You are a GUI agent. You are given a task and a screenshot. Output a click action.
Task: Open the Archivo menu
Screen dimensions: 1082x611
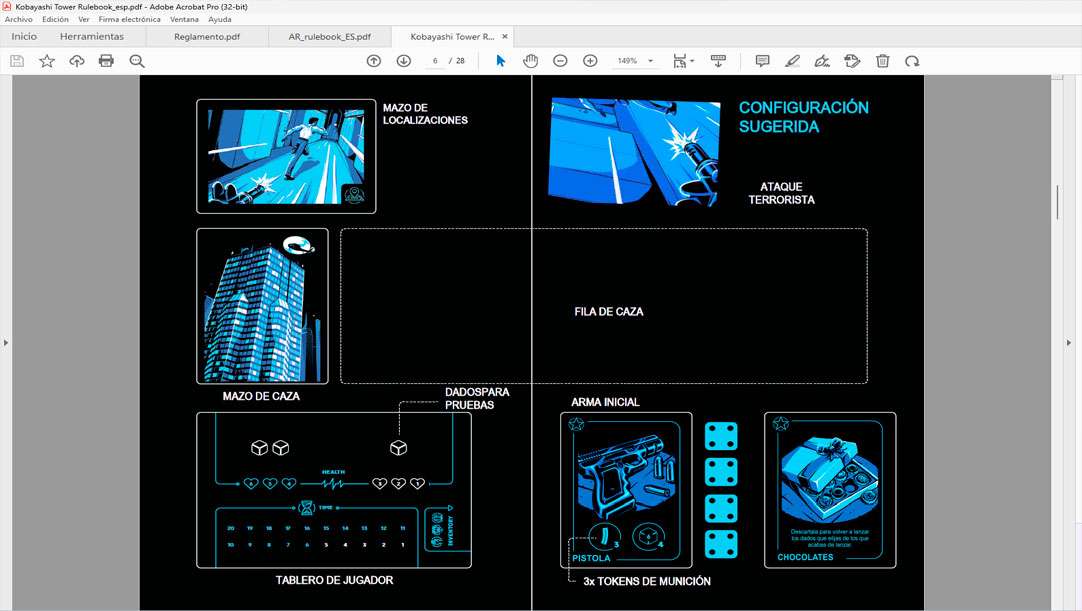tap(19, 19)
